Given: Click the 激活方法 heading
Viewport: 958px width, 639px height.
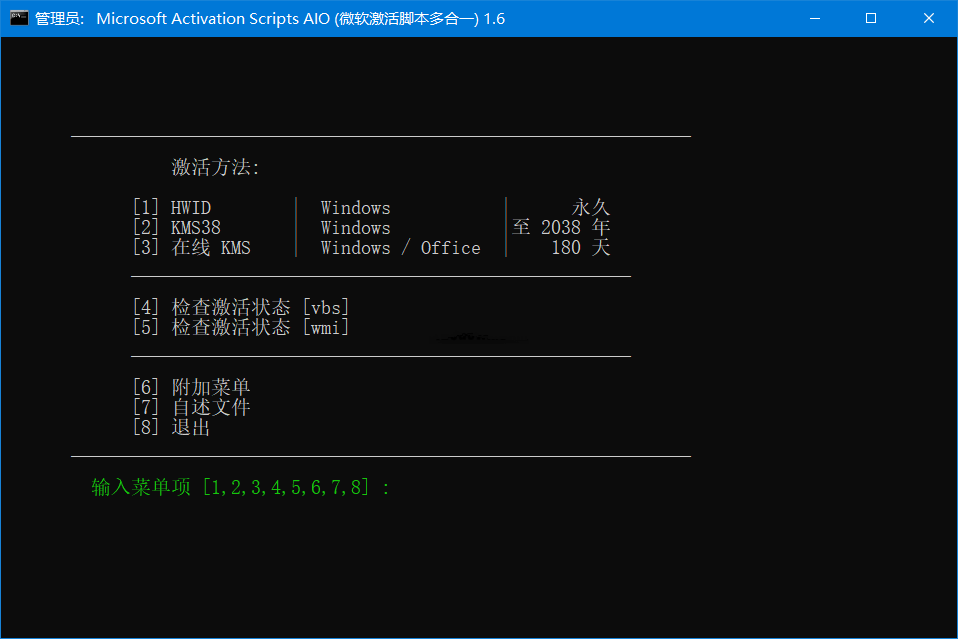Looking at the screenshot, I should (x=215, y=168).
